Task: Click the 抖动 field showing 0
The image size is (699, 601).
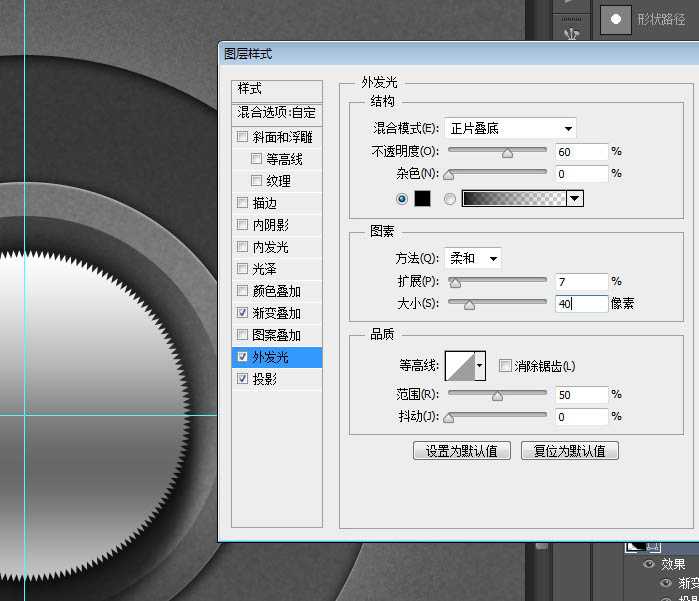Action: click(581, 416)
